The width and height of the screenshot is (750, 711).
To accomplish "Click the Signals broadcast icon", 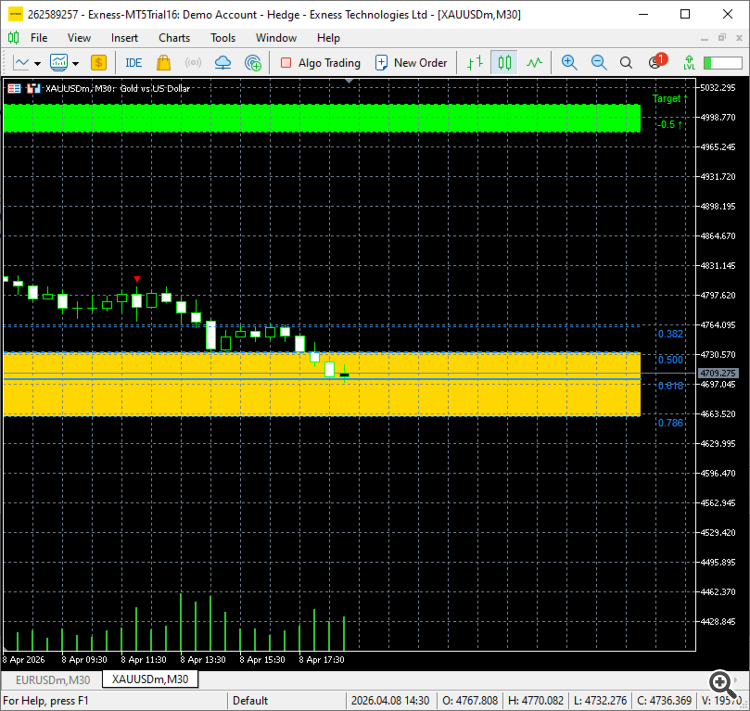I will [x=193, y=63].
